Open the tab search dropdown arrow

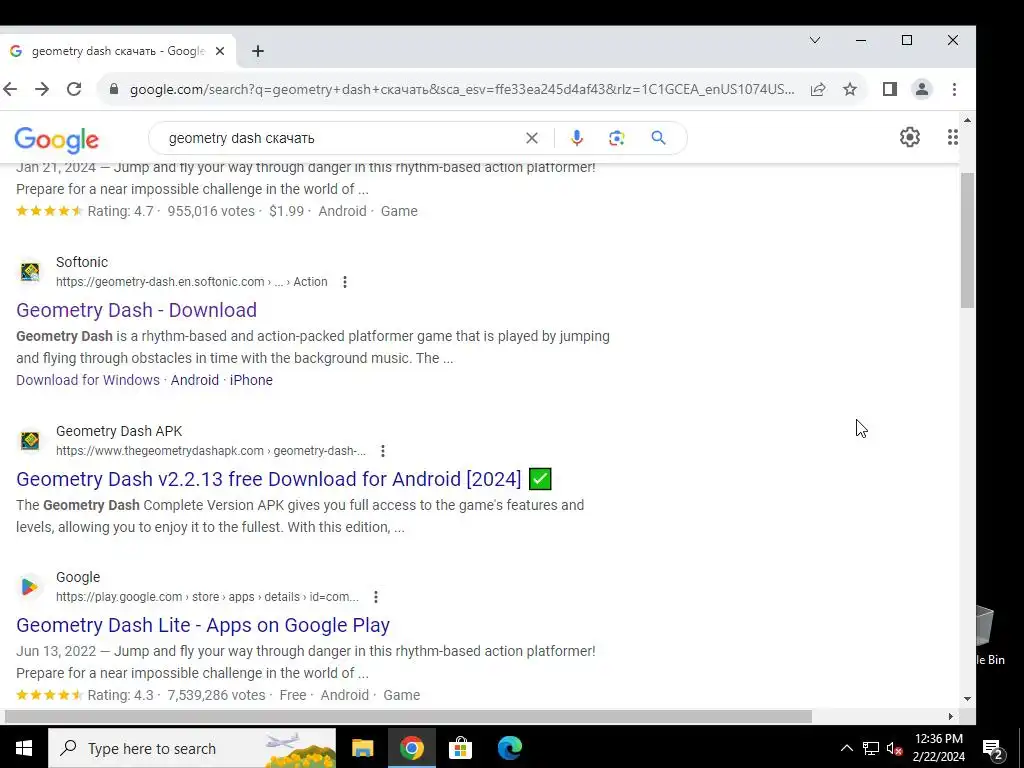tap(814, 40)
